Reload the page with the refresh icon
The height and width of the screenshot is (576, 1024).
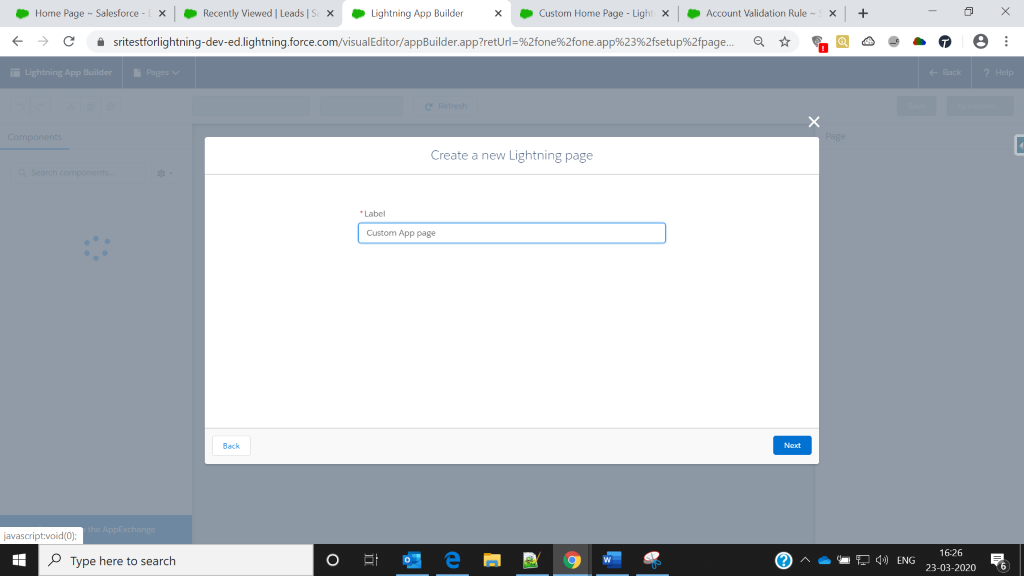pyautogui.click(x=69, y=42)
